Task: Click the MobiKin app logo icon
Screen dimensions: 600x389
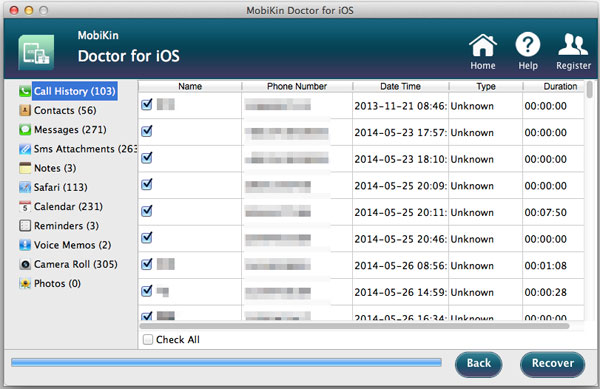Action: pyautogui.click(x=36, y=52)
